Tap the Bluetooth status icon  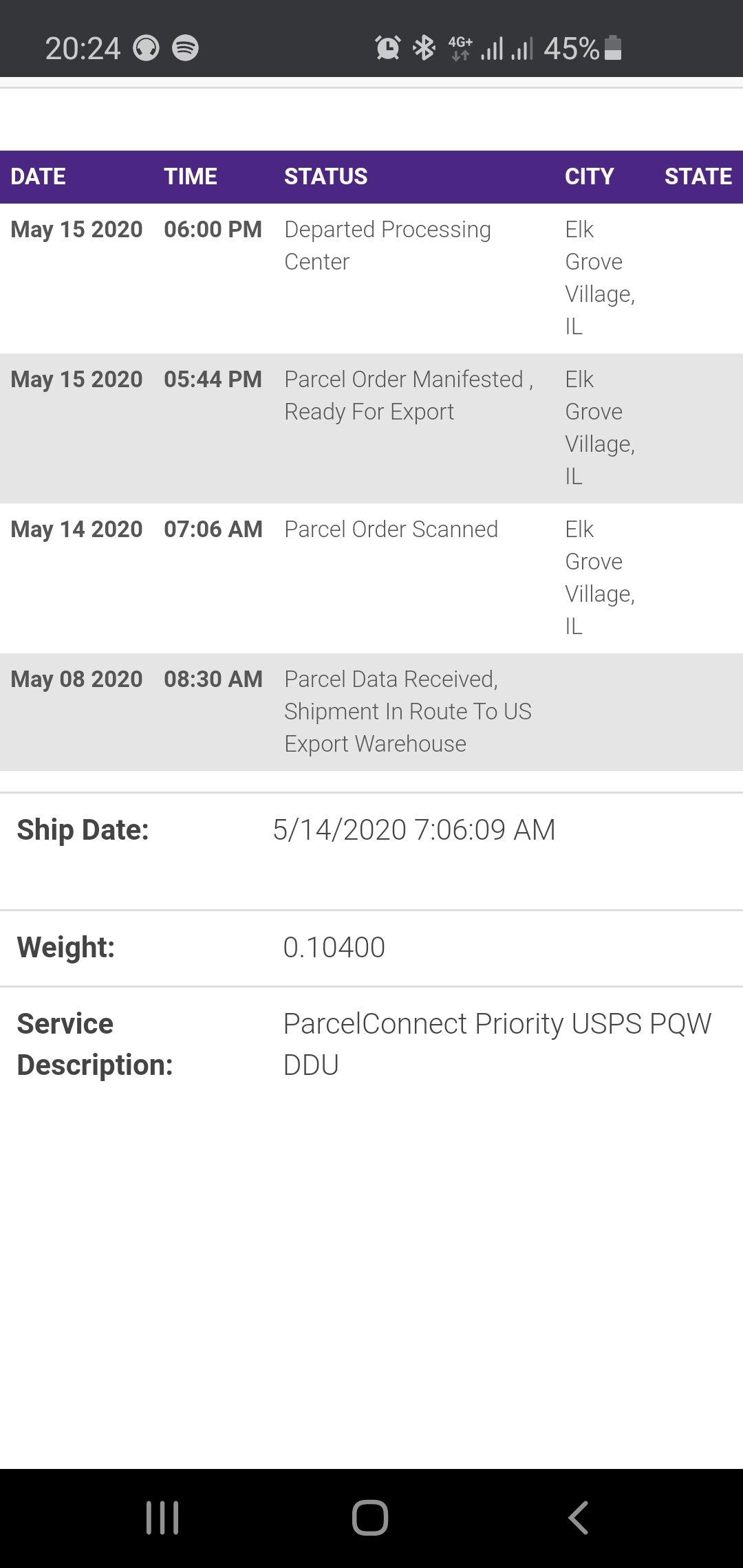point(424,48)
